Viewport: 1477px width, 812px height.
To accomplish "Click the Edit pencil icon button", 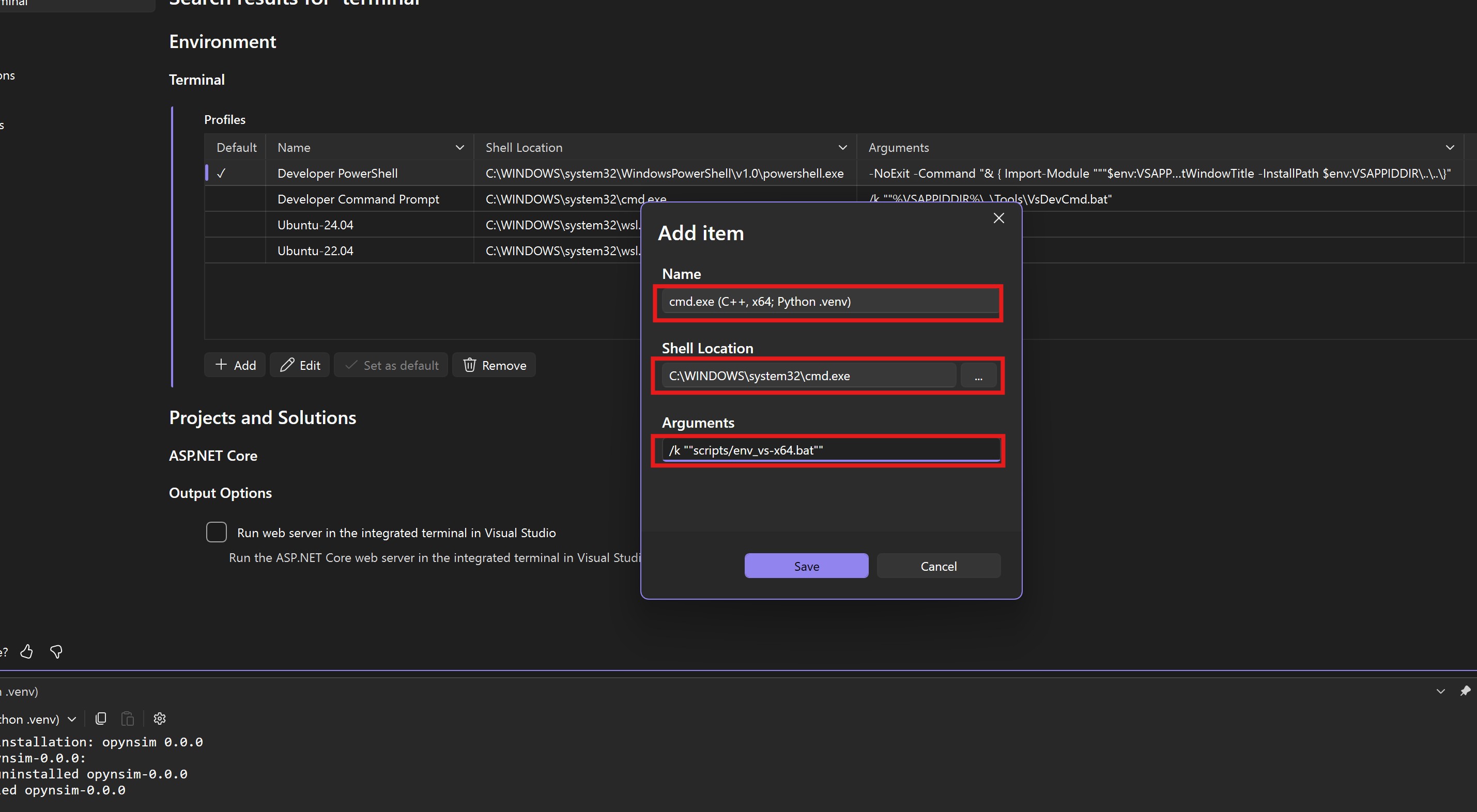I will point(287,365).
